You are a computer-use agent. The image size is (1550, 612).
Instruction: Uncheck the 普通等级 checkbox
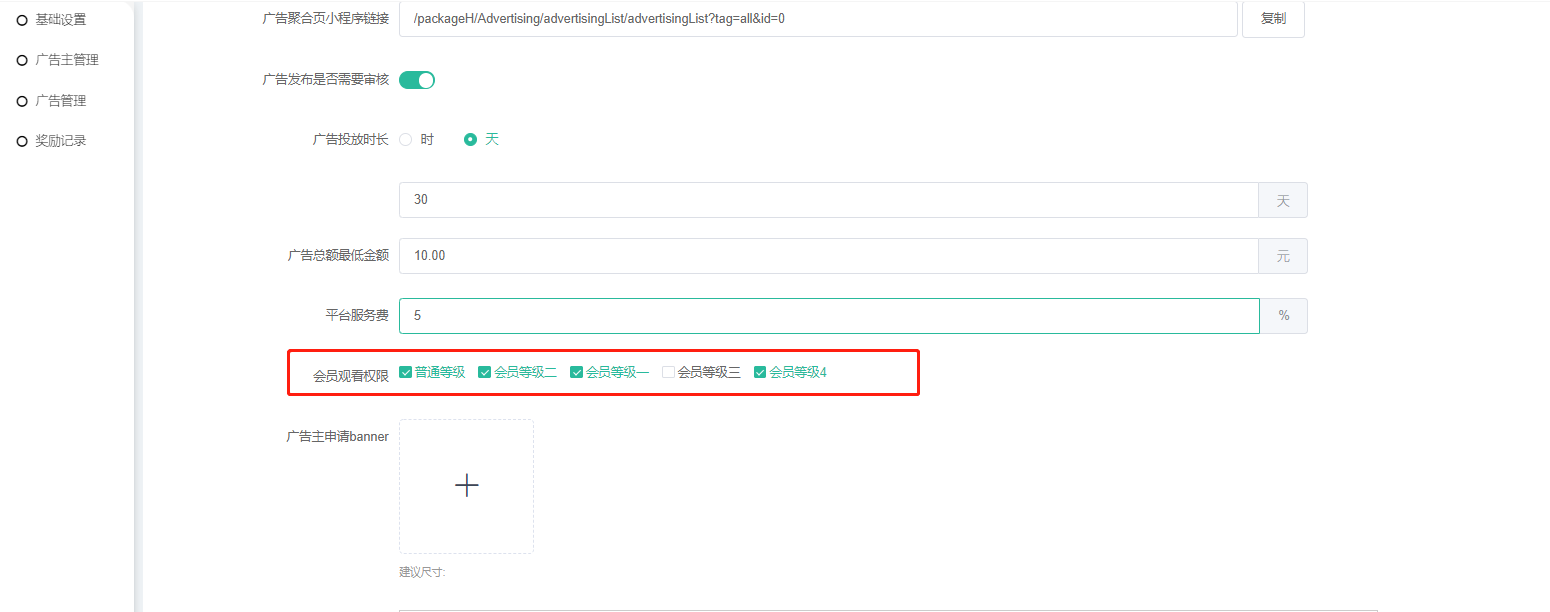tap(406, 372)
